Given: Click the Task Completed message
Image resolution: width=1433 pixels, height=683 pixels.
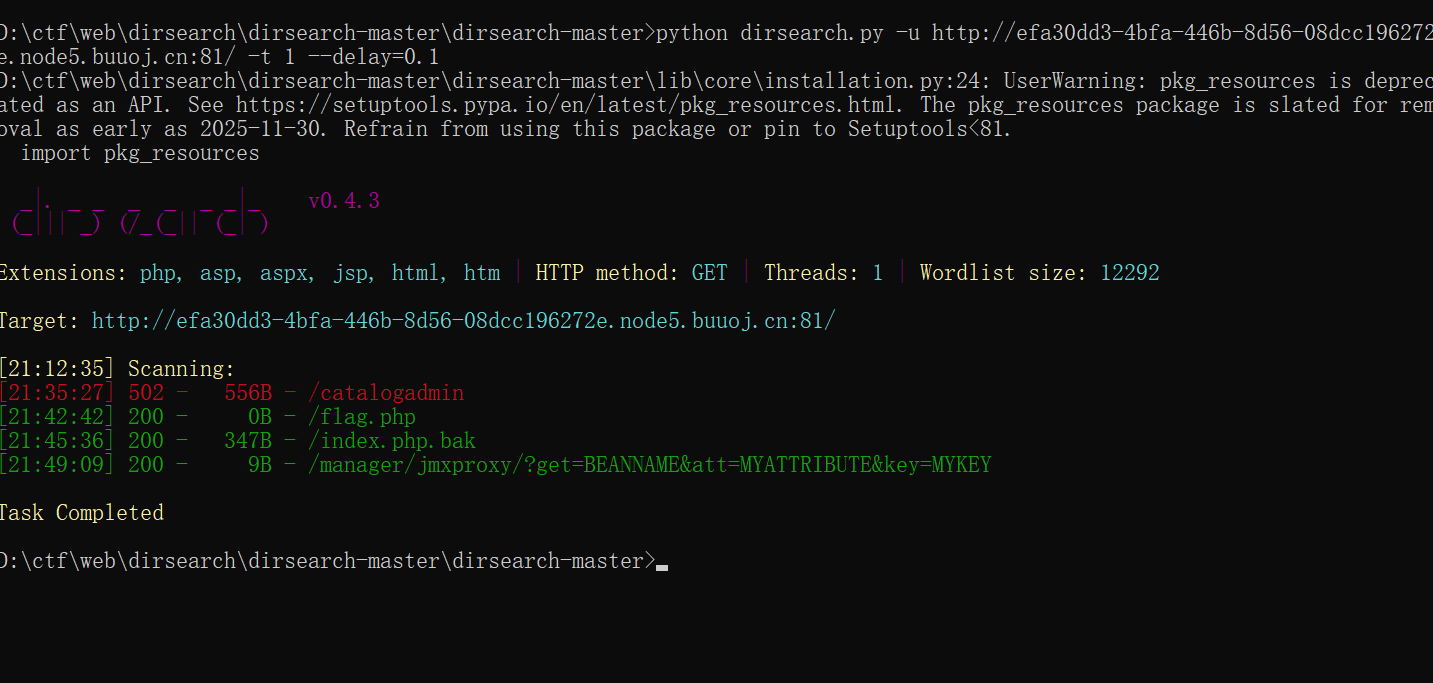Looking at the screenshot, I should (81, 513).
